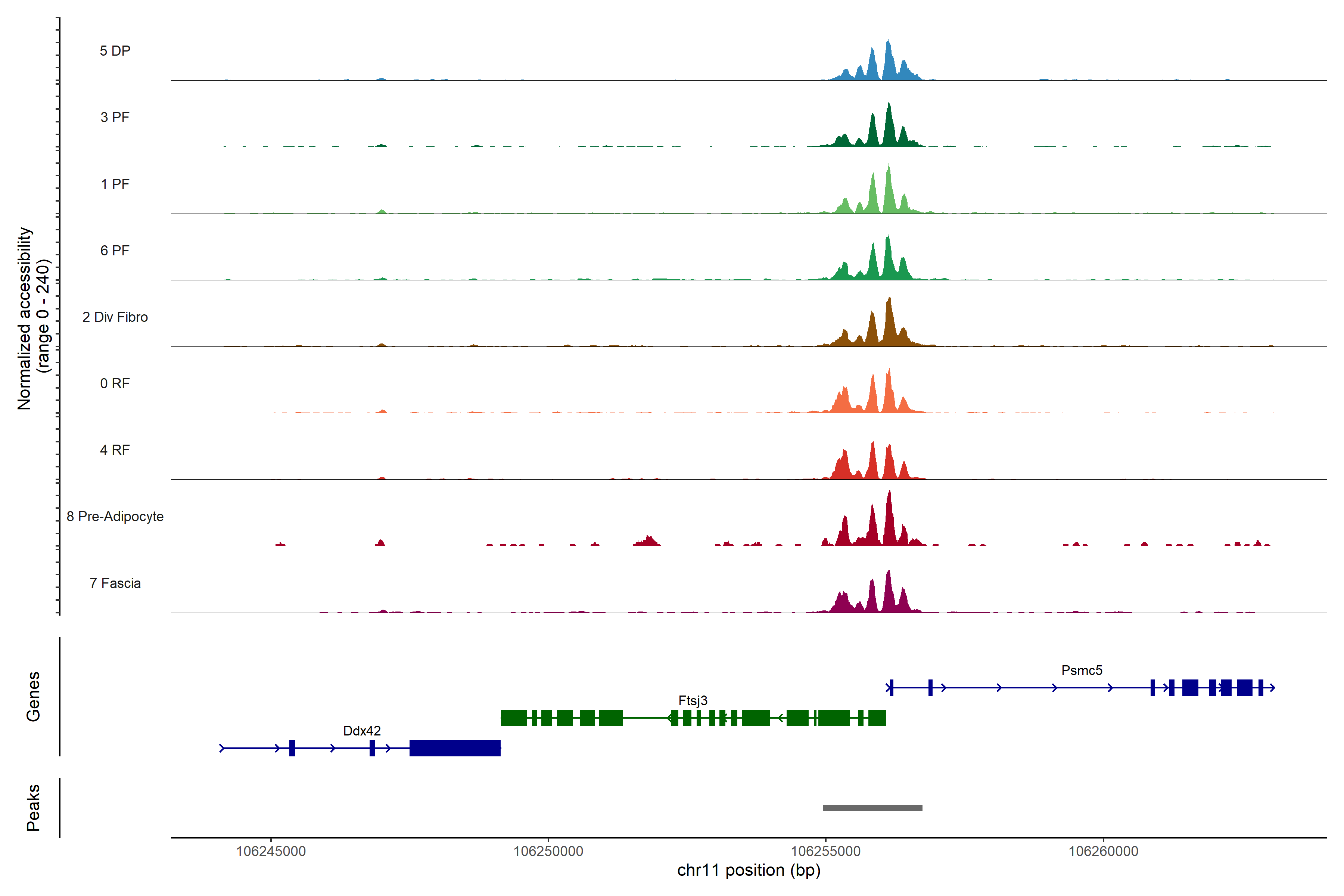Click the 106245000 axis tick label

click(x=271, y=852)
